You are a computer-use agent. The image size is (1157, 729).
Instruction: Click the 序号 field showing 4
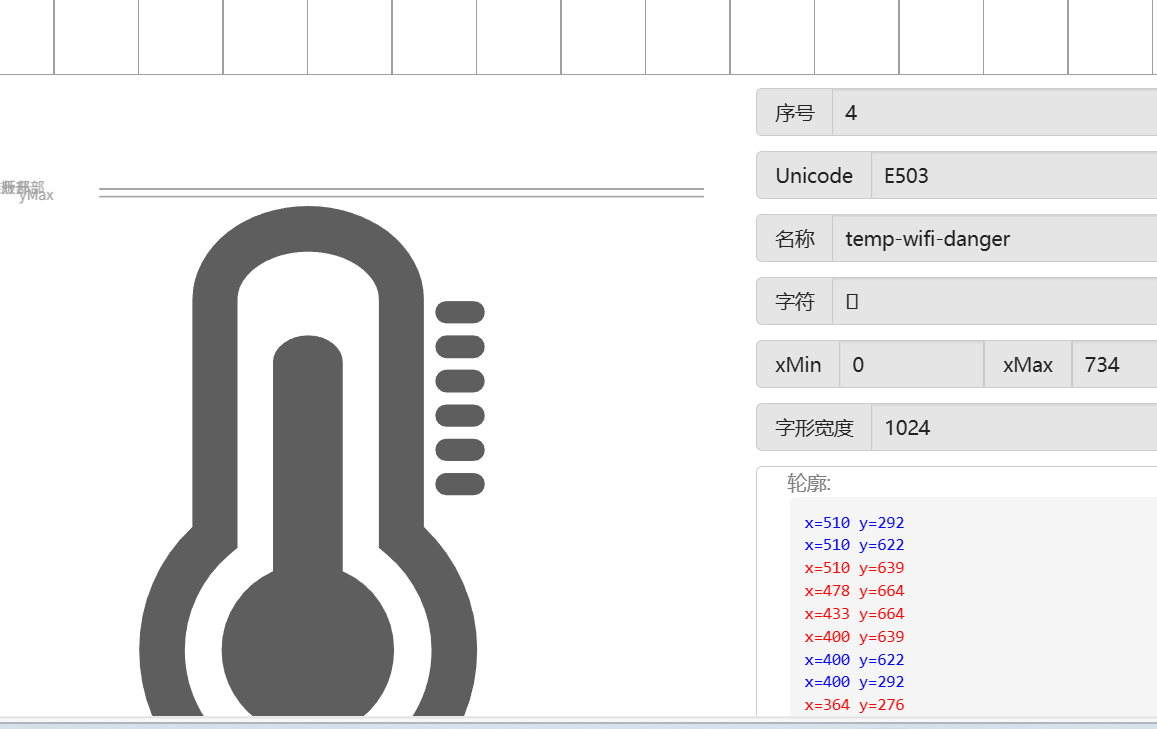(995, 113)
